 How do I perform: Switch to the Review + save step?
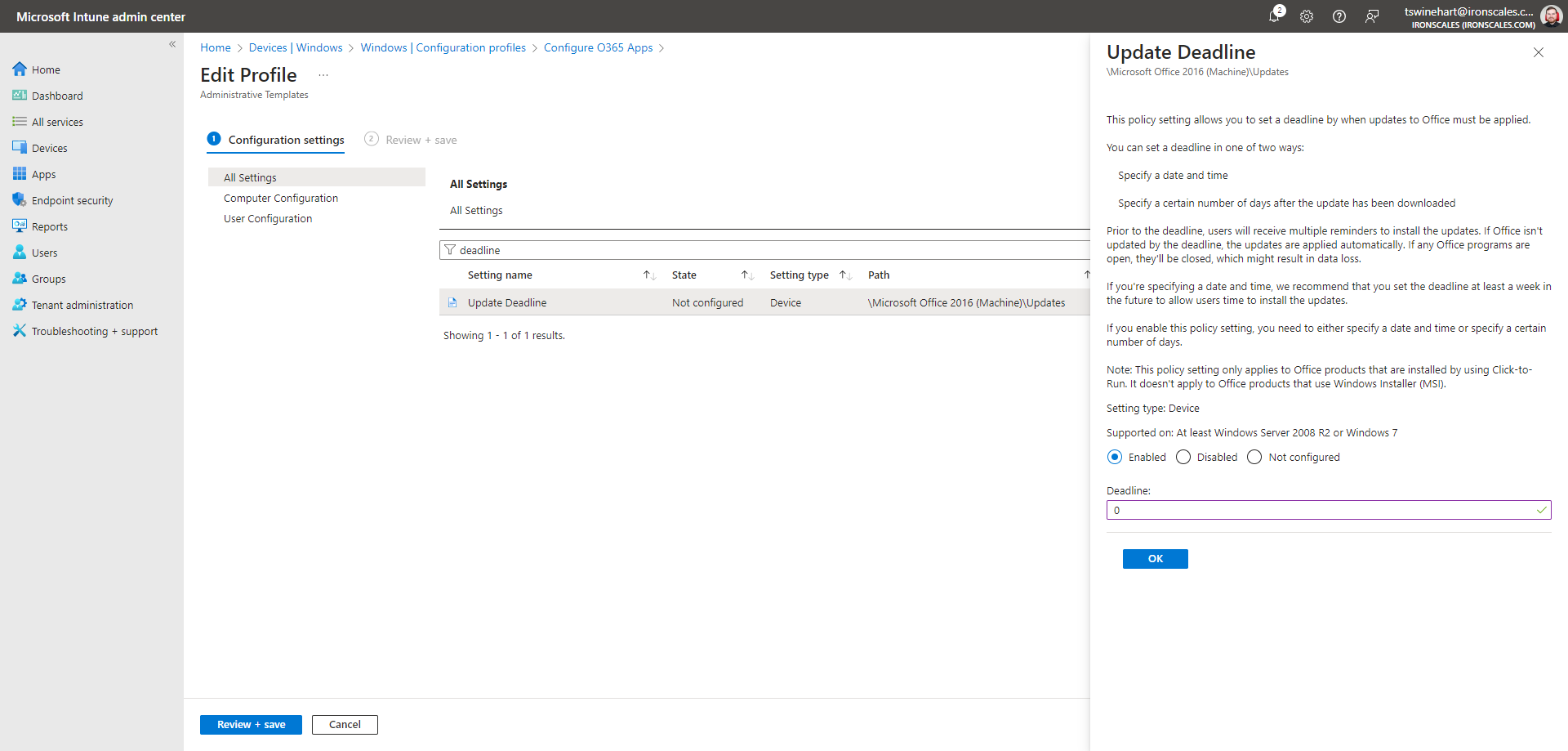click(x=421, y=140)
